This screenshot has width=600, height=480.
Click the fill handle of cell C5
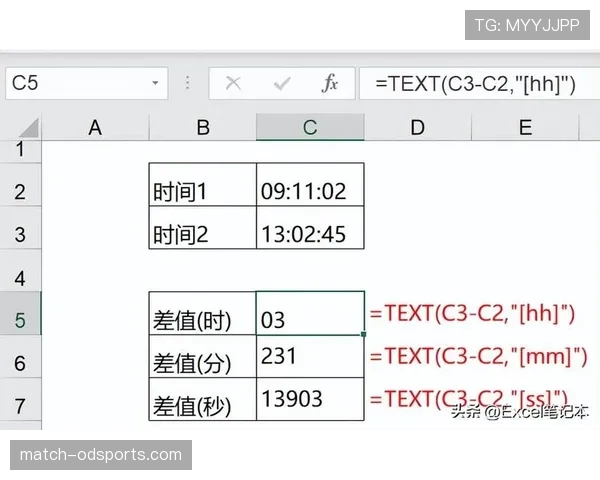tap(364, 334)
